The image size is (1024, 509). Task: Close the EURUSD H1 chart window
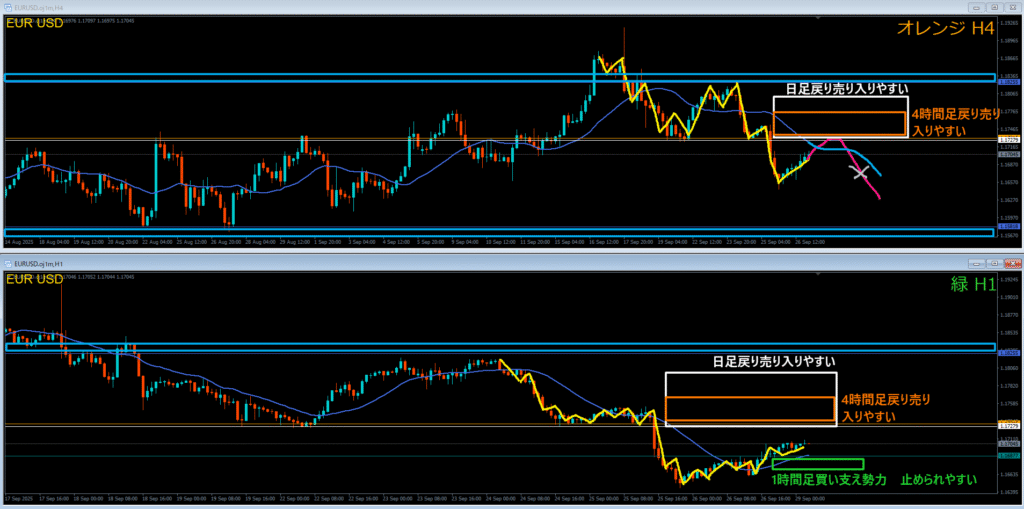pyautogui.click(x=1014, y=263)
